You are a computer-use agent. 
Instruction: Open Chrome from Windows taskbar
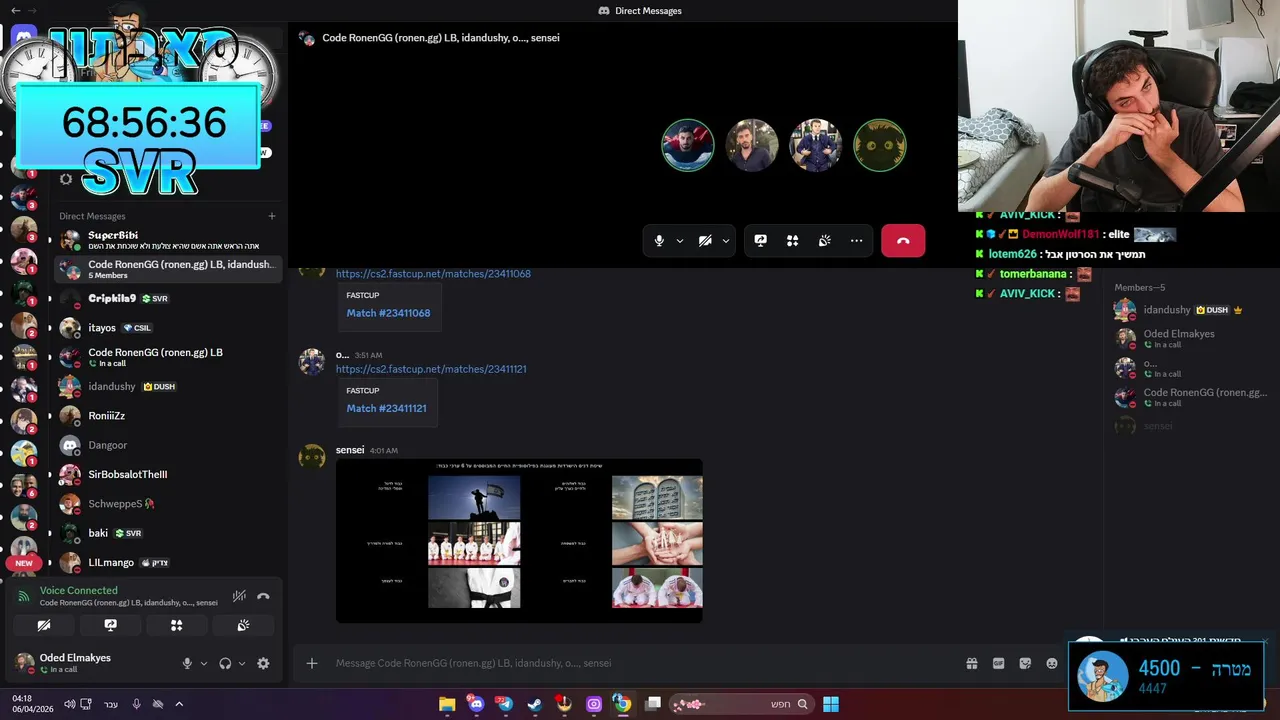(622, 704)
